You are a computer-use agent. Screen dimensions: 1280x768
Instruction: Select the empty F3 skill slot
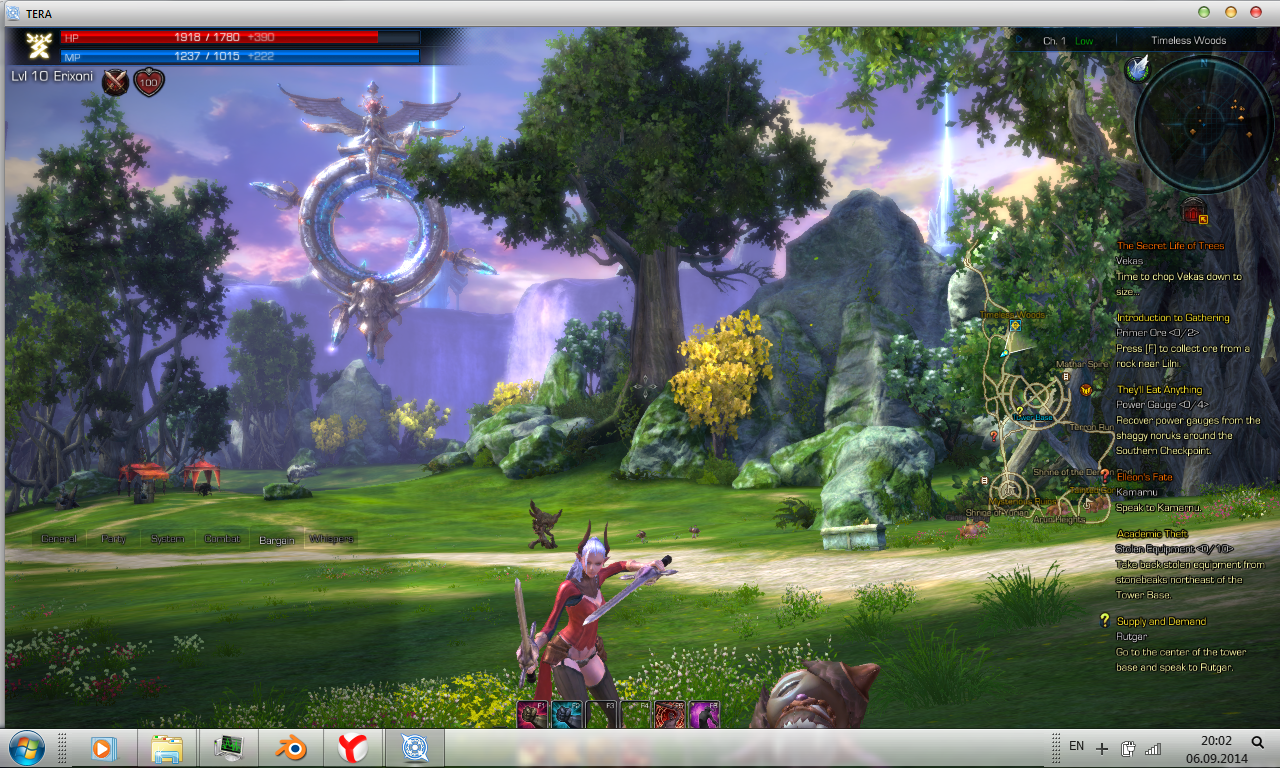tap(601, 714)
